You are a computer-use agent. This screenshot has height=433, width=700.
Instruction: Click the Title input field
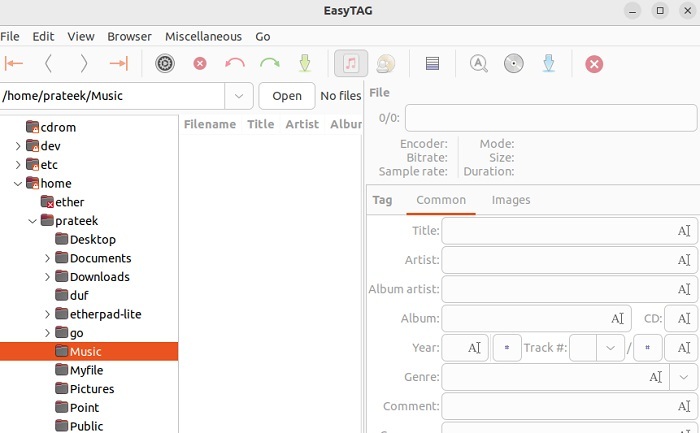569,231
